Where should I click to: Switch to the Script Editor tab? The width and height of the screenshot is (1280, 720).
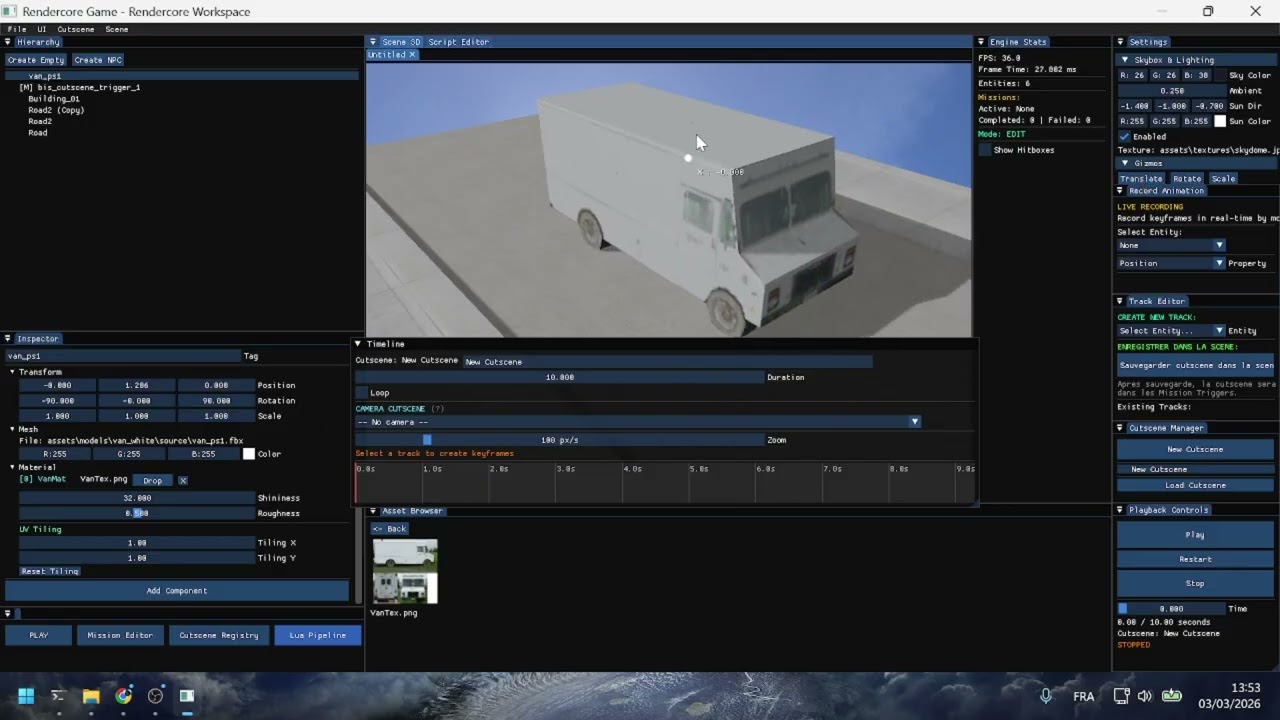(x=459, y=42)
